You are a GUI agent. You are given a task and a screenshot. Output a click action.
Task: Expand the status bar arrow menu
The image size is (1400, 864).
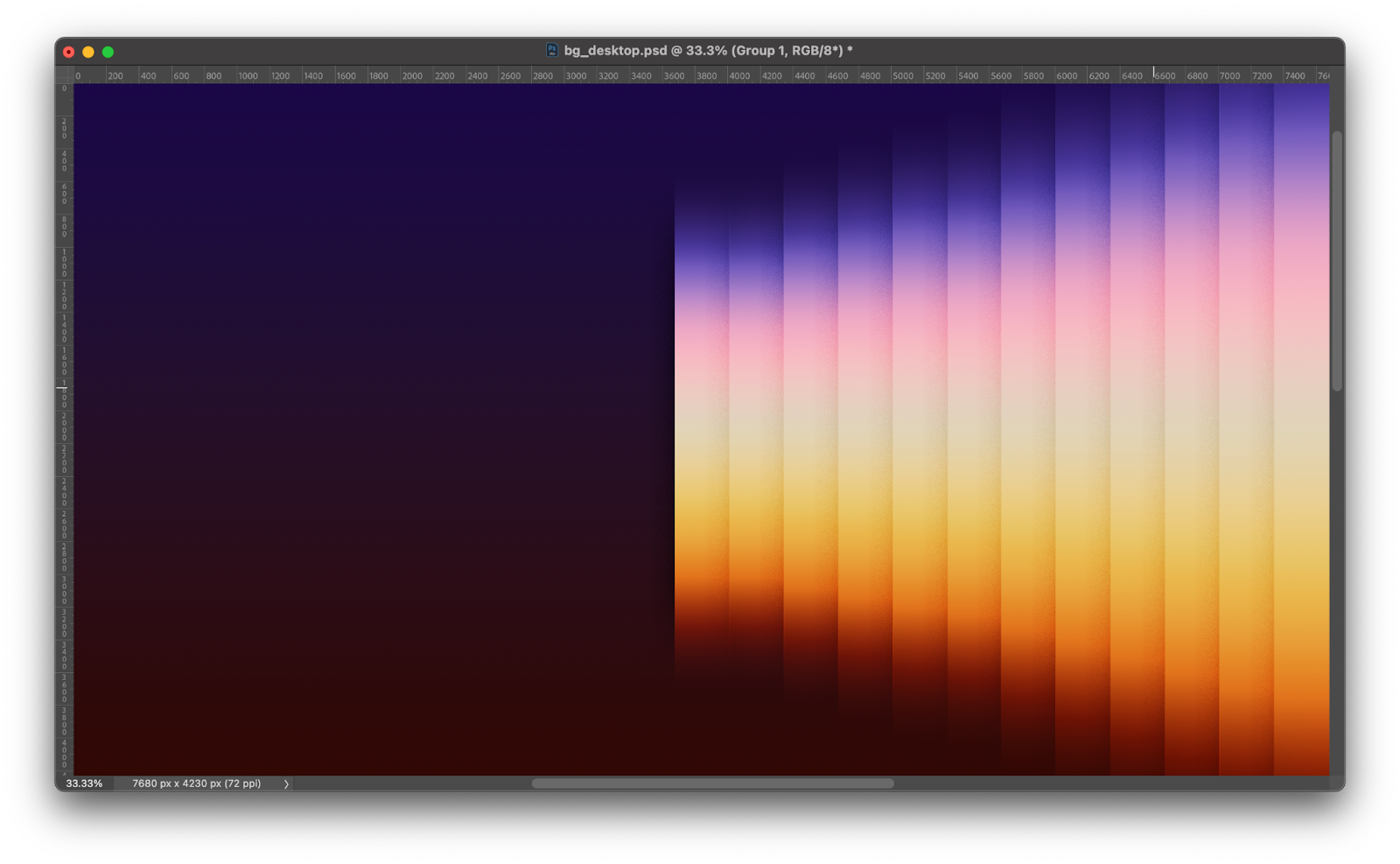point(286,783)
